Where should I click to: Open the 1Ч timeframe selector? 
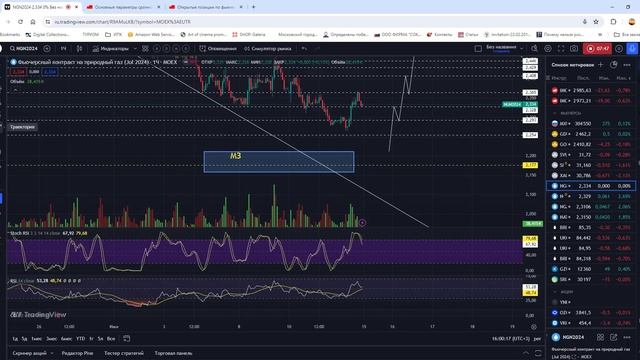click(x=63, y=49)
